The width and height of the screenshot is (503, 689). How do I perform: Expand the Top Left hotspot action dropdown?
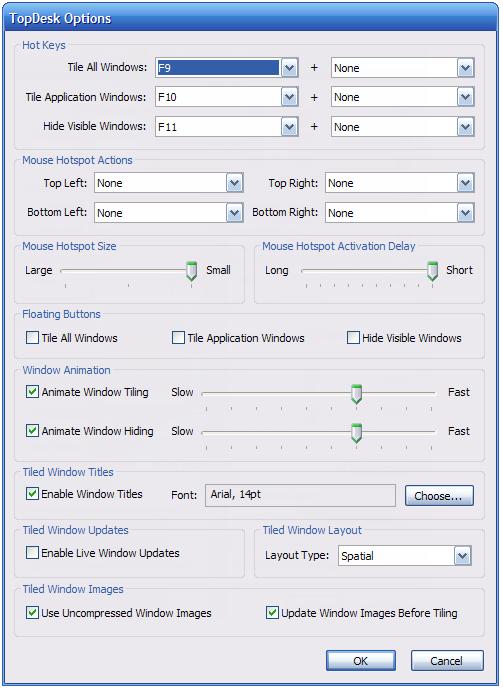click(x=234, y=183)
